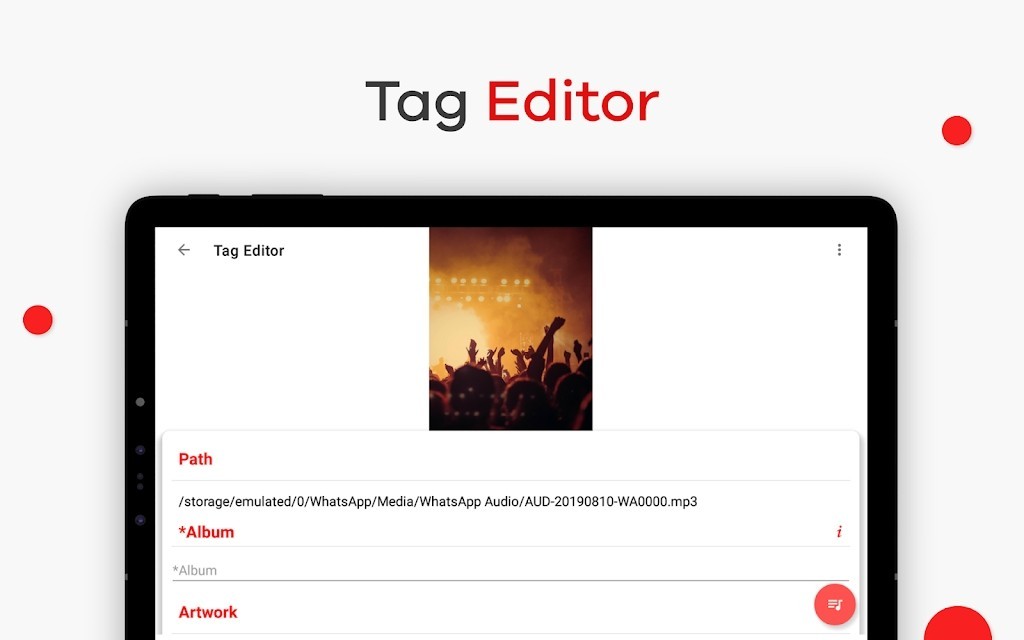Go back using the arrow icon
Screen dimensions: 1024x640
184,250
